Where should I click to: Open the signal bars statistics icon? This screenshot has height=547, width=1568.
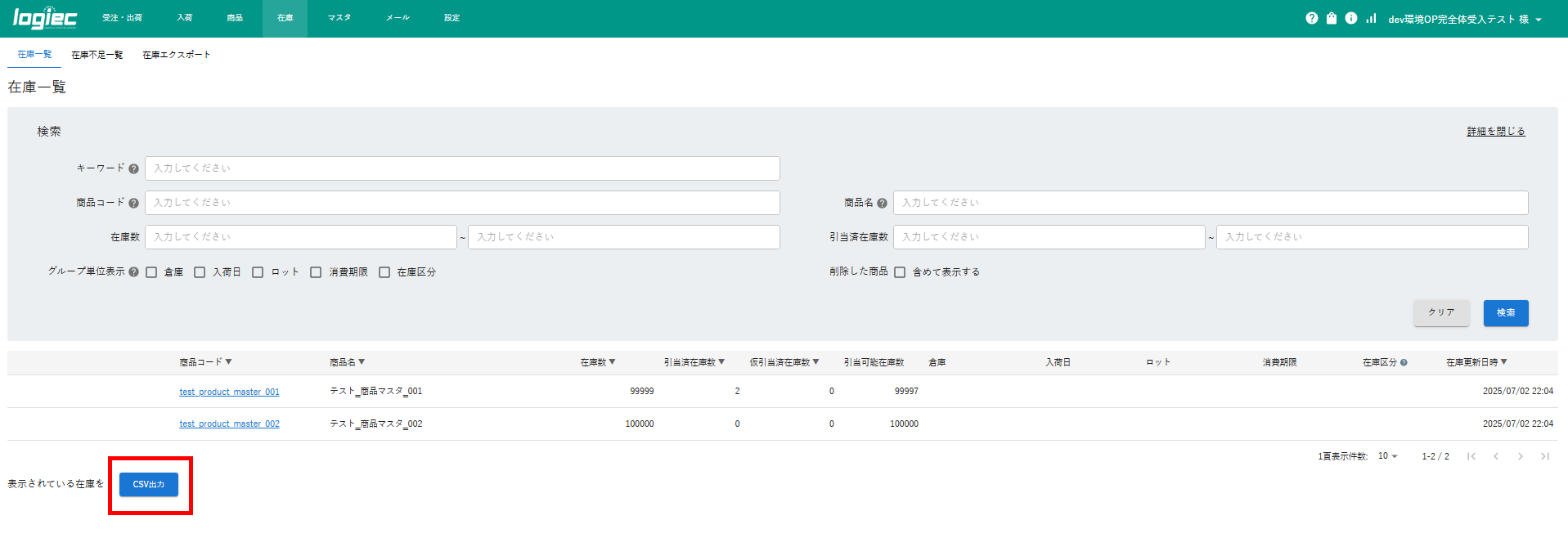click(1371, 18)
